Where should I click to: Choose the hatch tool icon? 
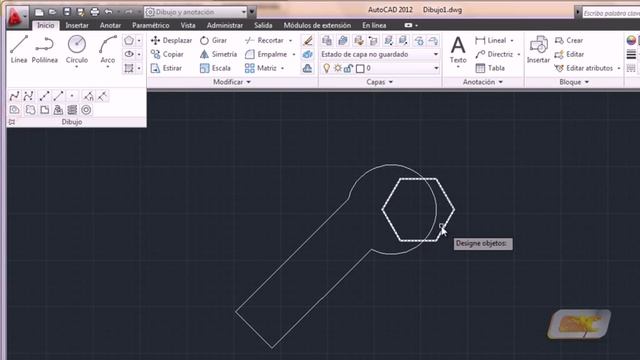[129, 68]
